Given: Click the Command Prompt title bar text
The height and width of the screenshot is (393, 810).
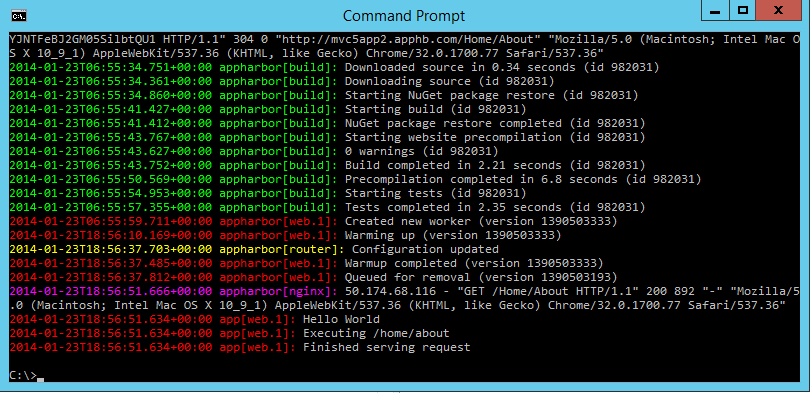Looking at the screenshot, I should click(404, 16).
